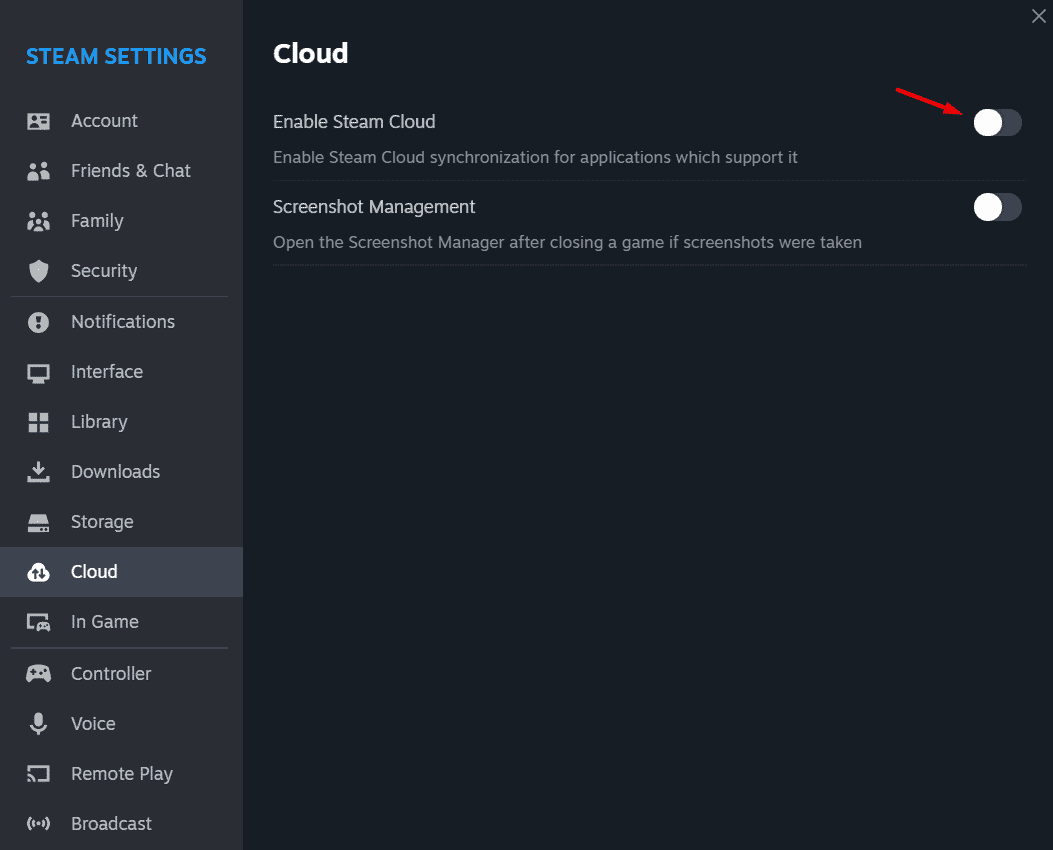
Task: Enable the Steam Cloud toggle
Action: click(x=997, y=122)
